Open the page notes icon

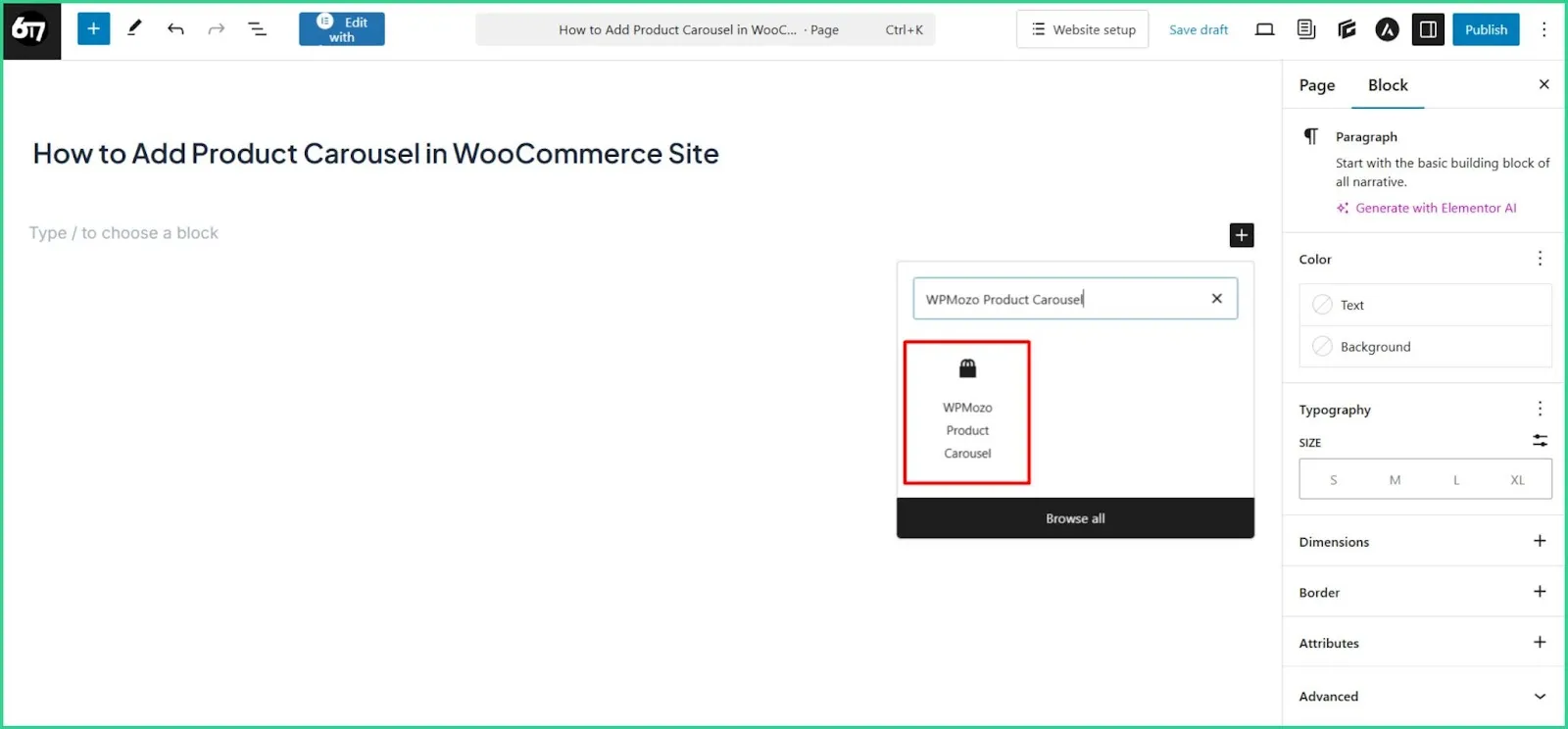pyautogui.click(x=1306, y=29)
